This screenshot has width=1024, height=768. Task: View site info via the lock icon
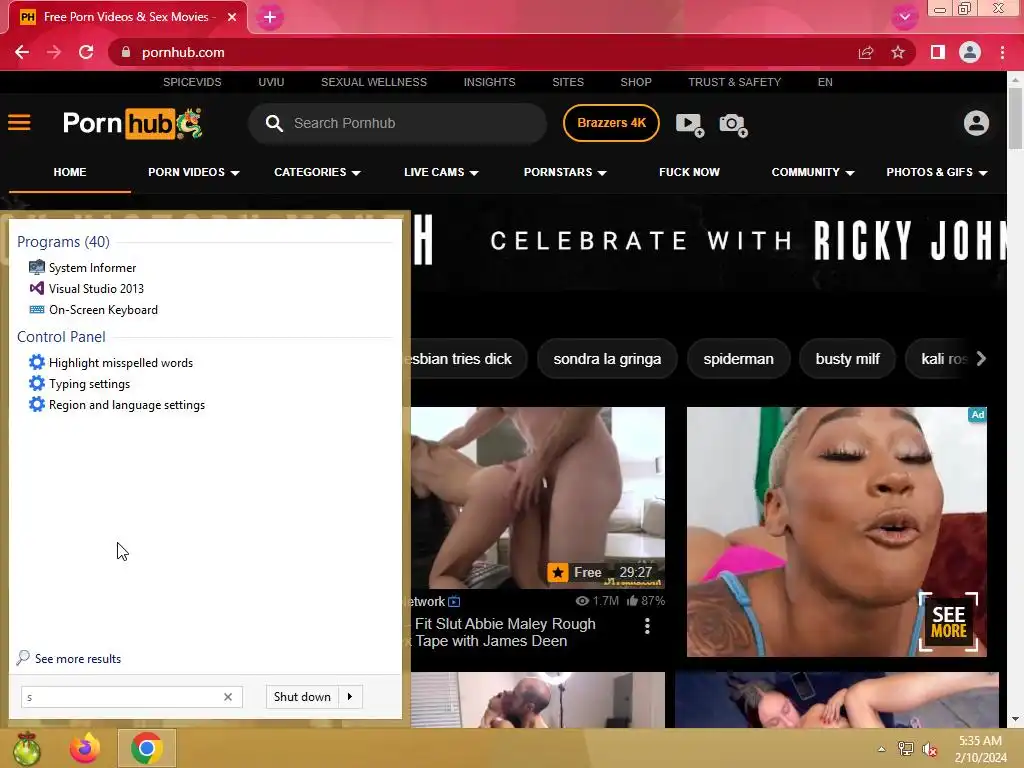pos(126,52)
